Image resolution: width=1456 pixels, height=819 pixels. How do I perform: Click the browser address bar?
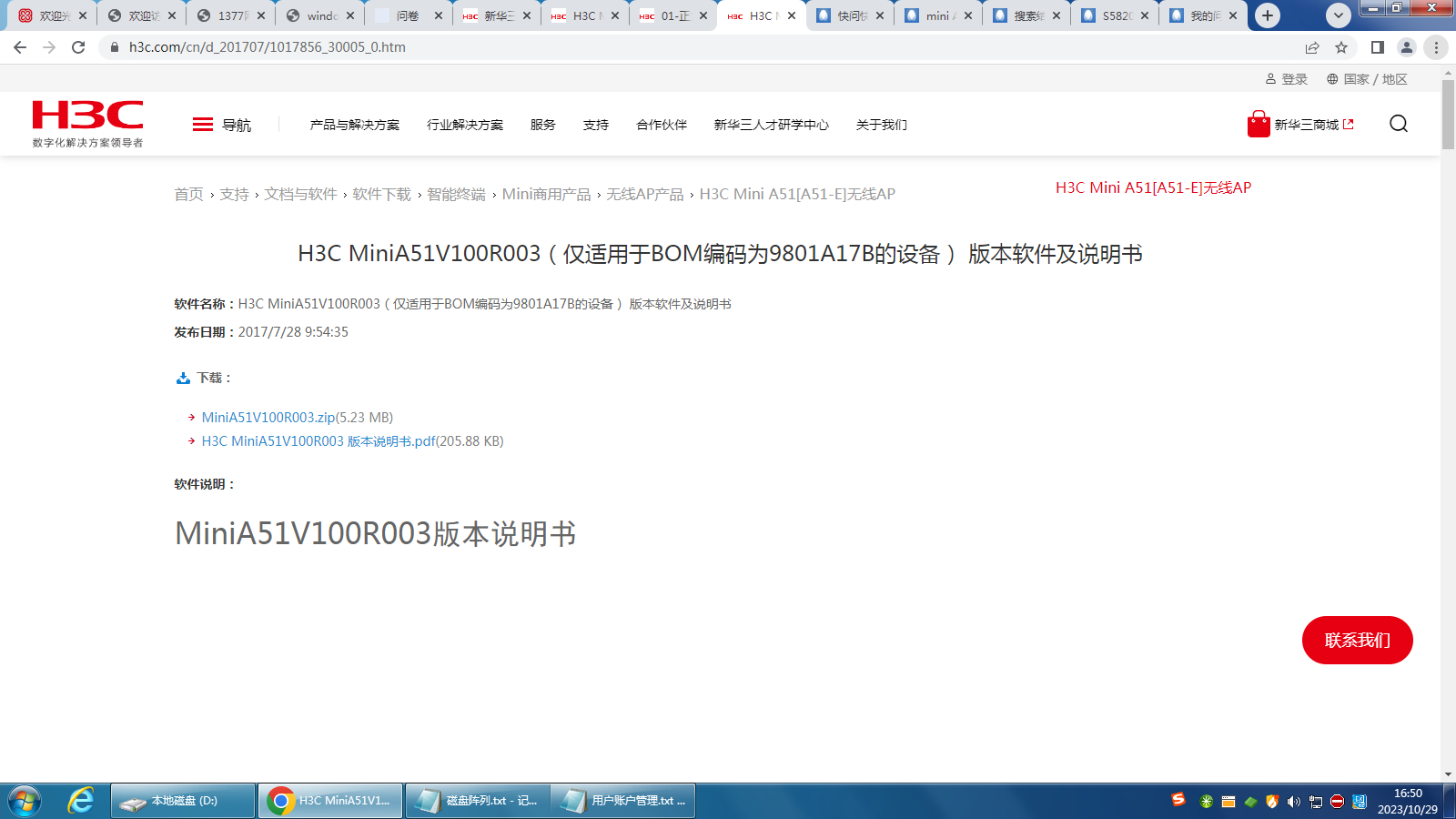(x=701, y=47)
